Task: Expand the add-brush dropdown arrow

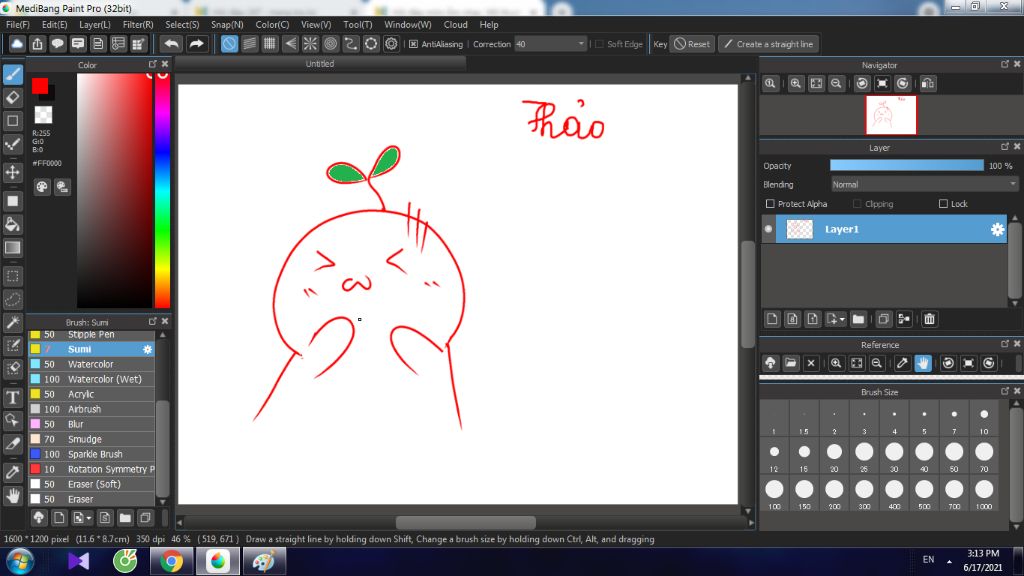Action: point(88,519)
